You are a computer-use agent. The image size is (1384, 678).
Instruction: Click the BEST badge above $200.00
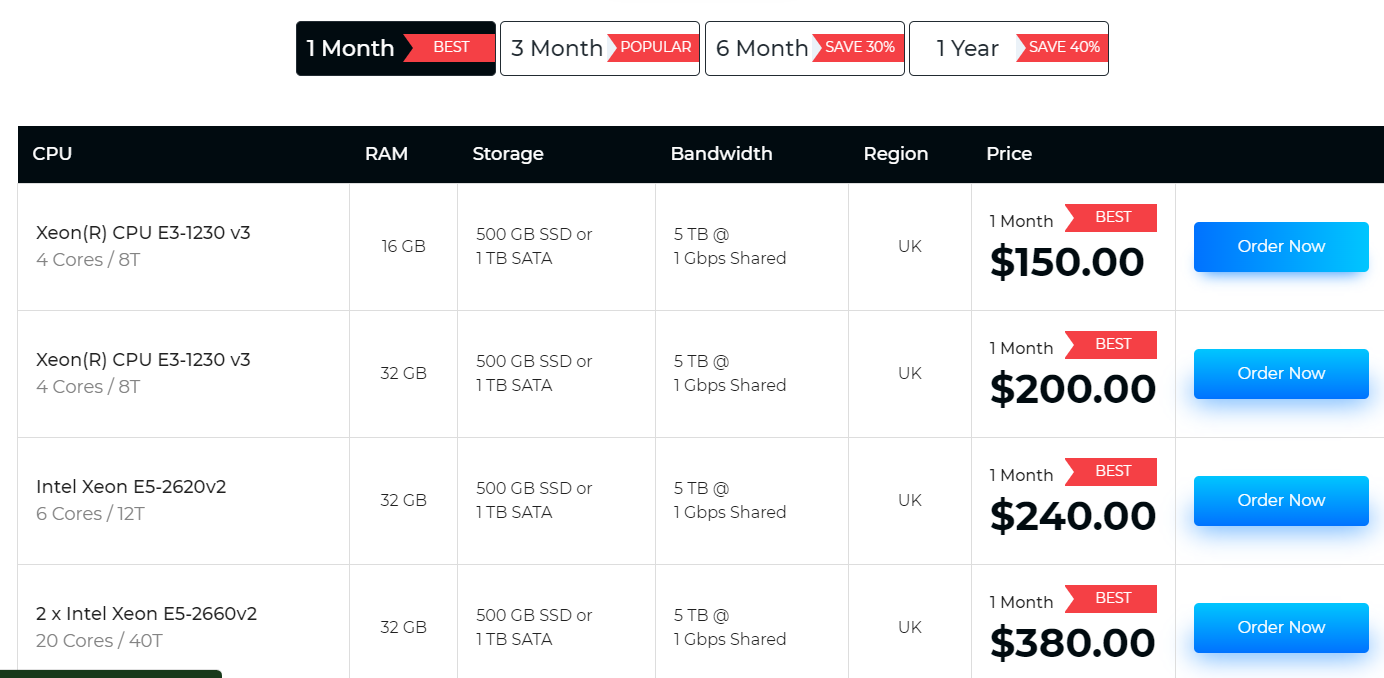tap(1112, 344)
